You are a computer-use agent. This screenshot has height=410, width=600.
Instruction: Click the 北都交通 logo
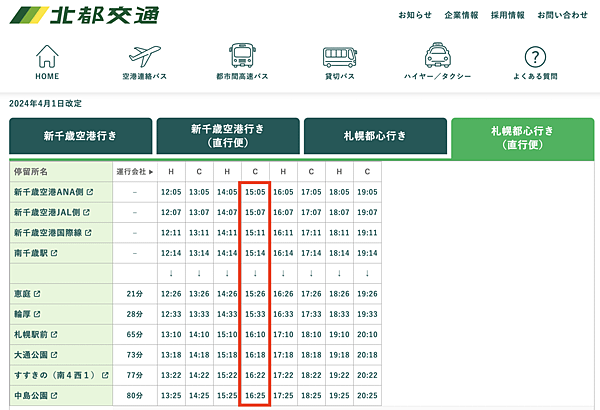tap(85, 15)
